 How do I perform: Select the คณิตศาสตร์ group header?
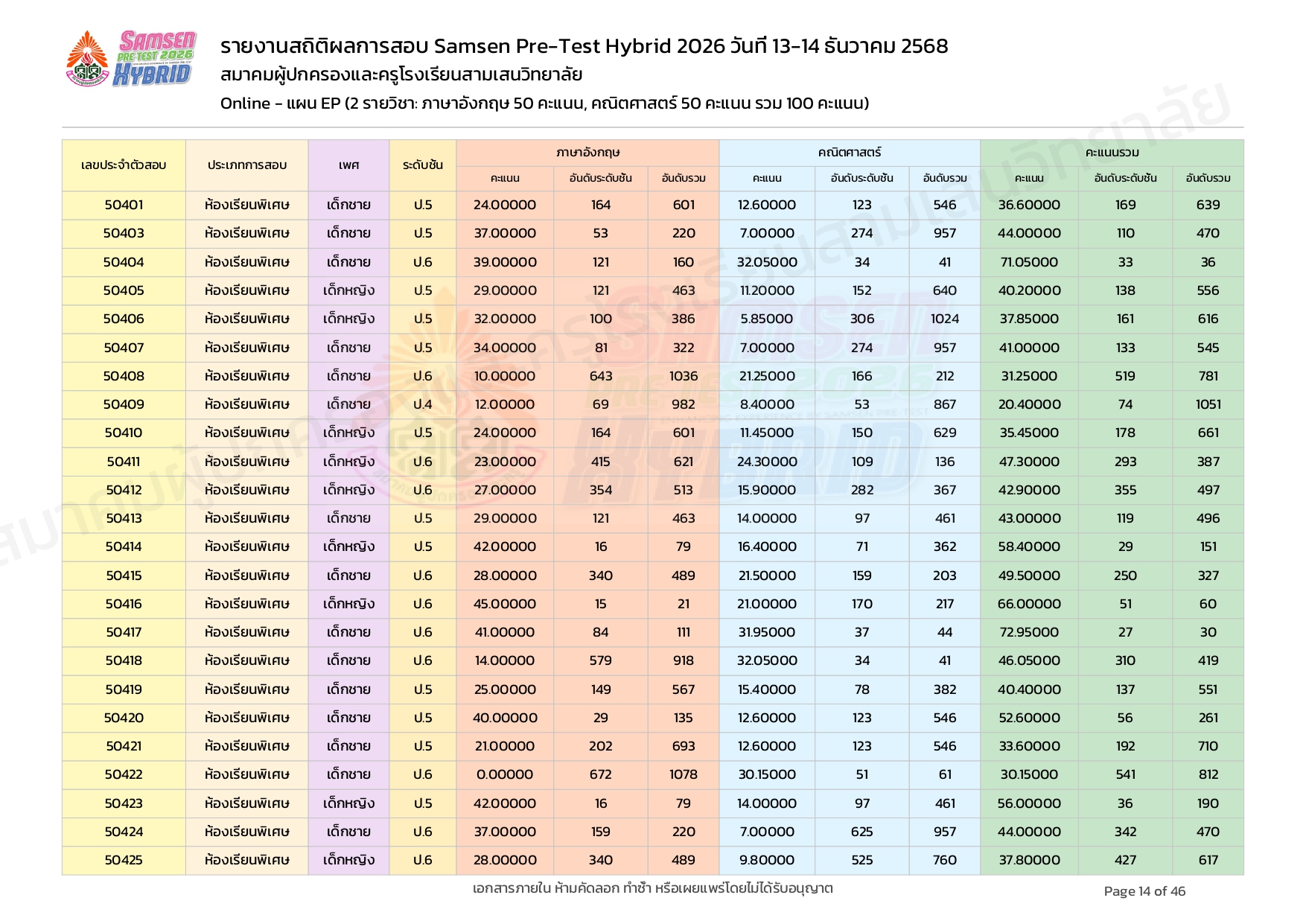[849, 153]
